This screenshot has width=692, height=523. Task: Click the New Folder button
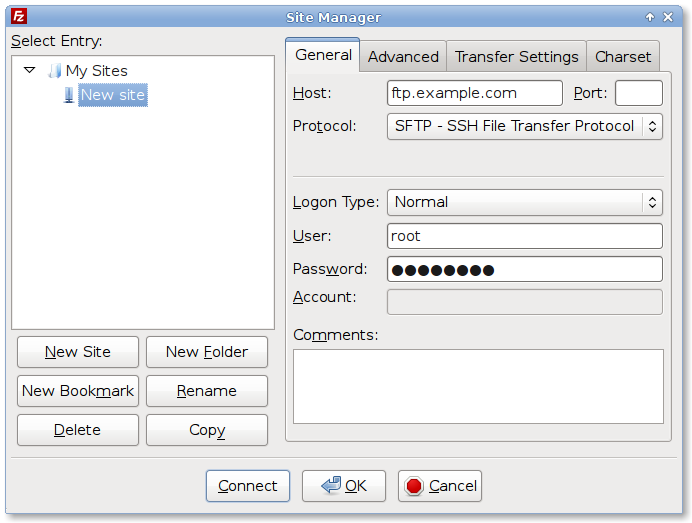(x=207, y=352)
